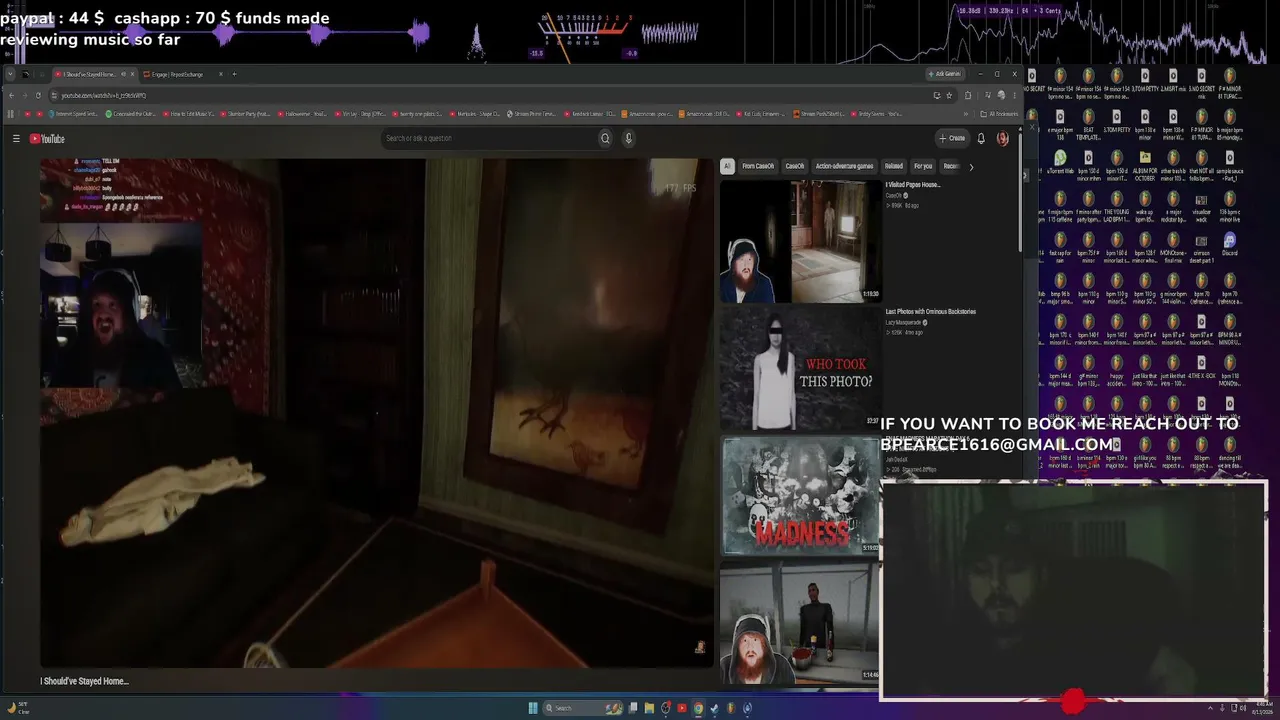Open the CaseOh cooking video thumbnail

800,622
